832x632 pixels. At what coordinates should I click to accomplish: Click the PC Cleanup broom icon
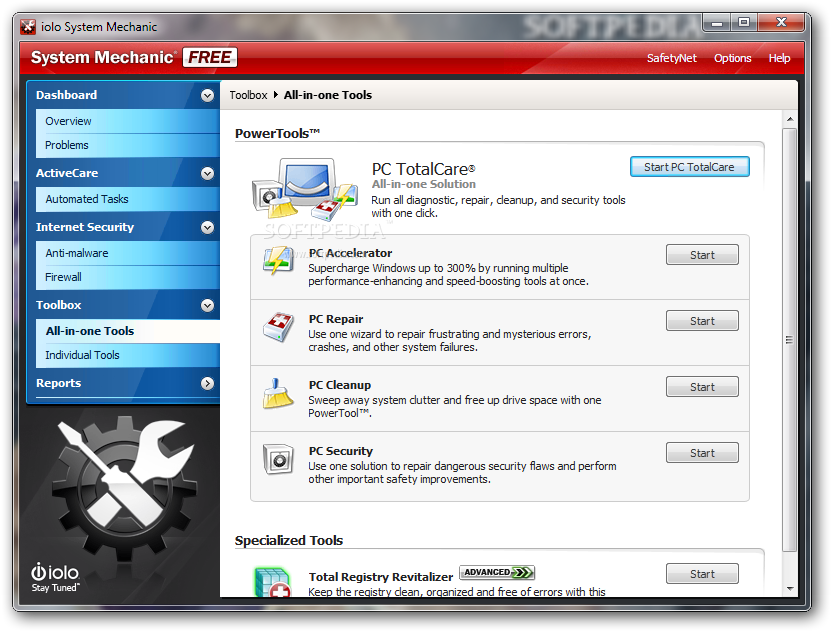278,393
